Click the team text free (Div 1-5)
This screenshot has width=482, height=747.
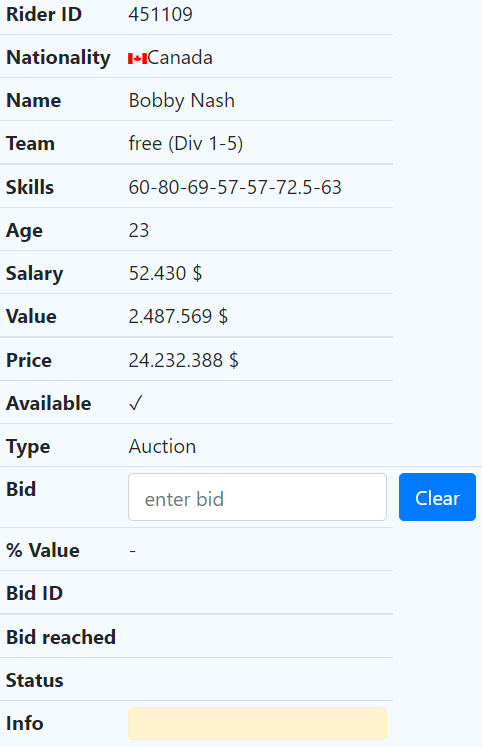pyautogui.click(x=186, y=143)
